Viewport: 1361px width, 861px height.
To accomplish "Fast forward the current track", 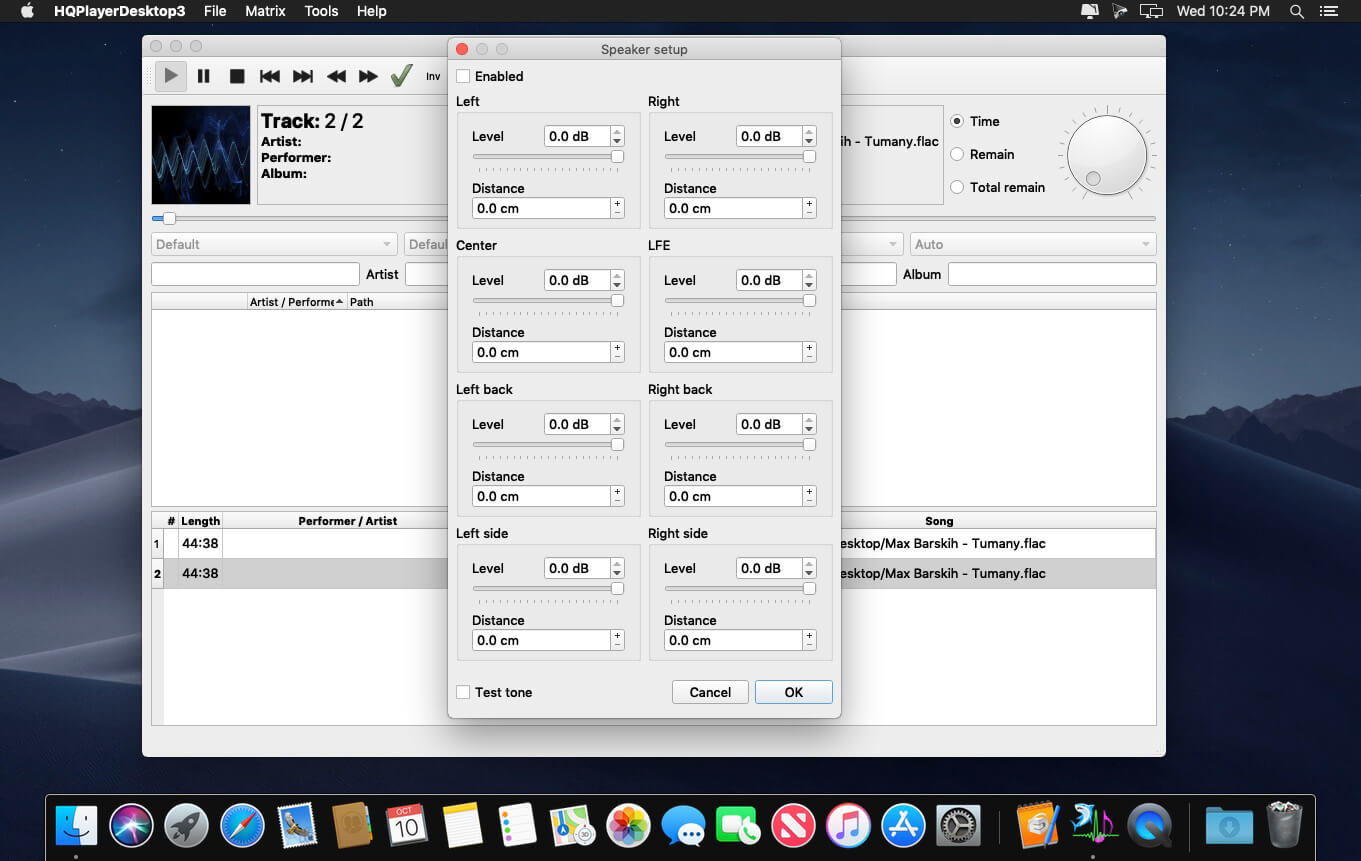I will coord(369,76).
